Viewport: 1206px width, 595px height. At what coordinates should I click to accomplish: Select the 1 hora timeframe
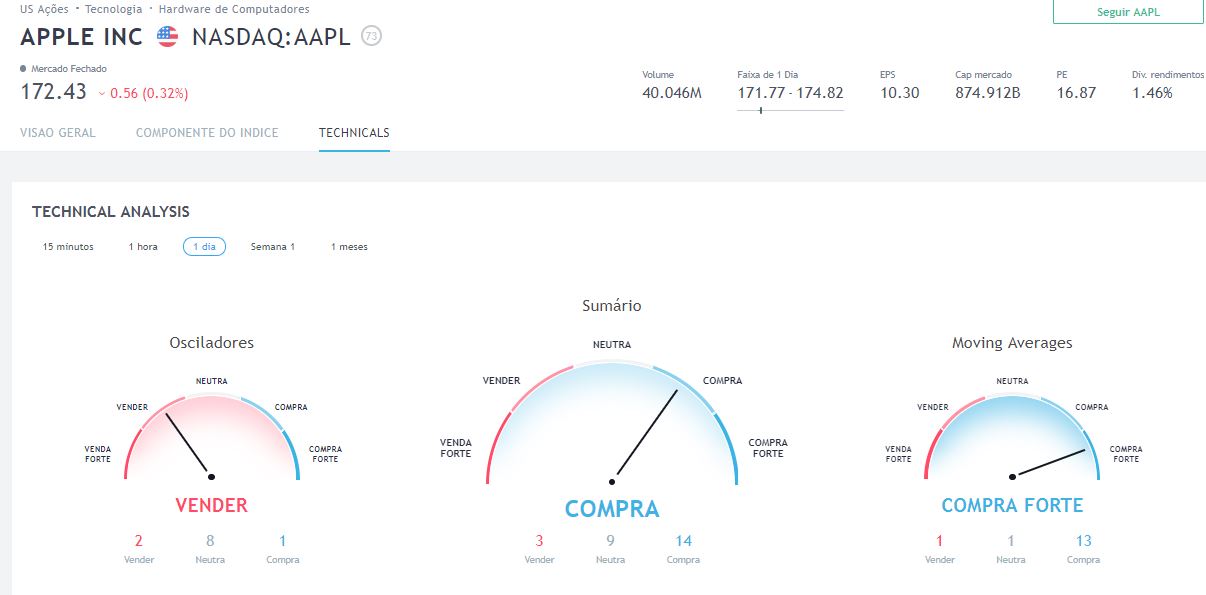coord(143,247)
